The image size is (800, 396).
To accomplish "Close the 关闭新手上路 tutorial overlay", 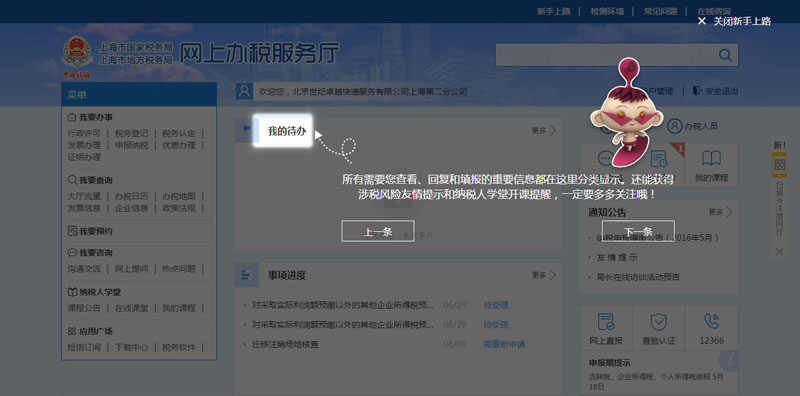I will pyautogui.click(x=734, y=21).
